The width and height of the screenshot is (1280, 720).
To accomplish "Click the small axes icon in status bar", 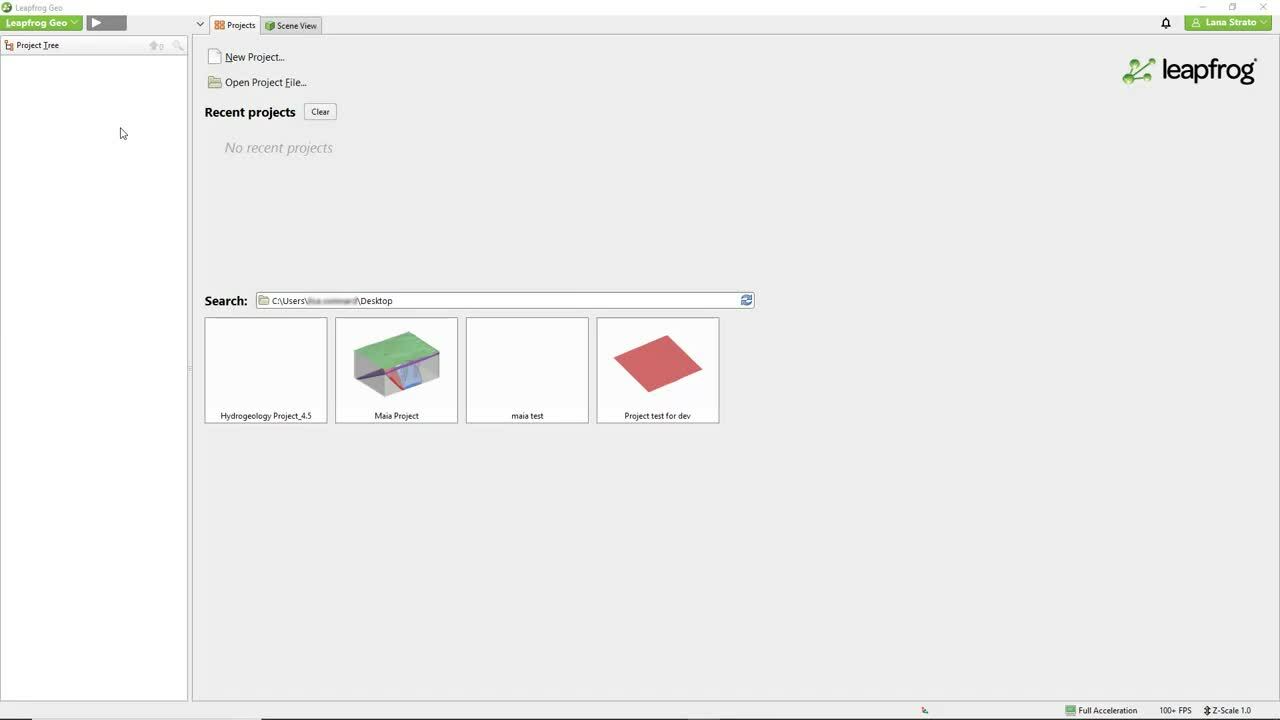I will pos(925,710).
